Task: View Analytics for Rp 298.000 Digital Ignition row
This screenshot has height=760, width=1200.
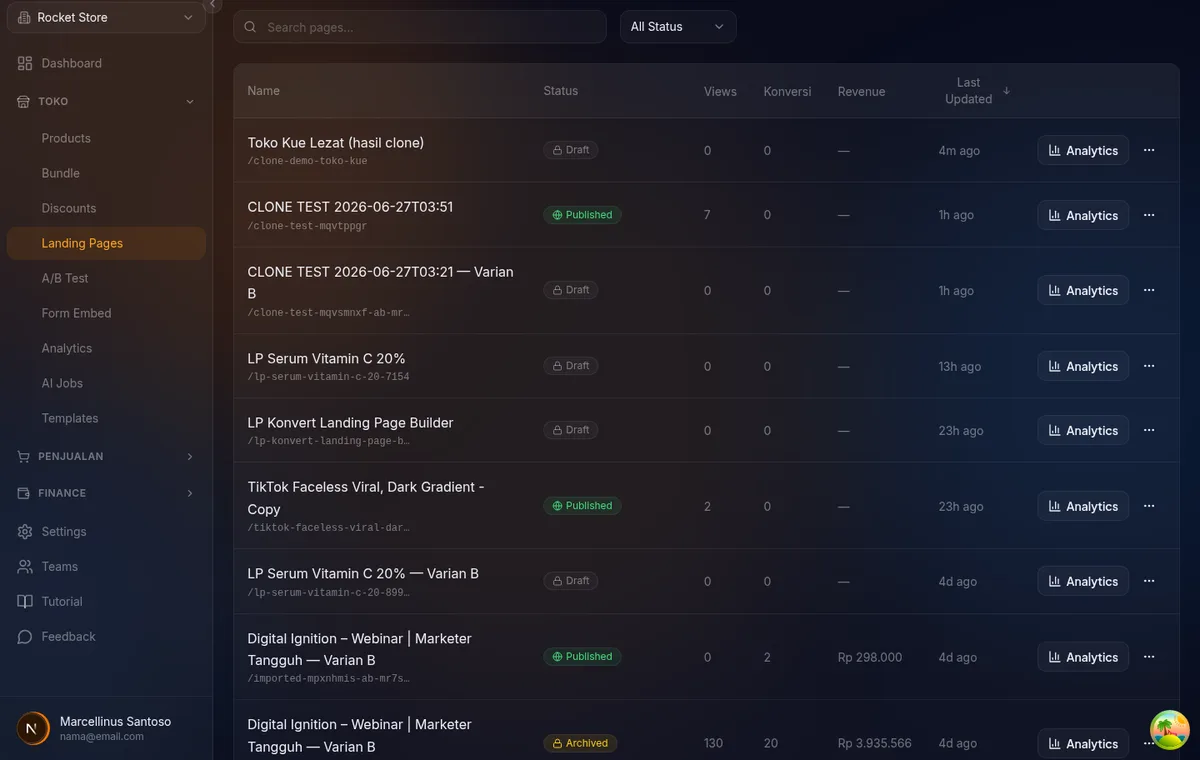Action: point(1083,657)
